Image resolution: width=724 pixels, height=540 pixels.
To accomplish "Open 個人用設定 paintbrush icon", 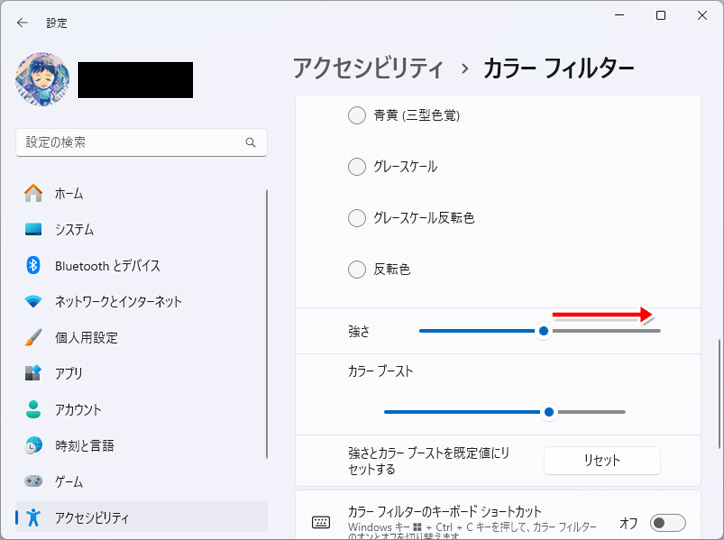I will pyautogui.click(x=33, y=337).
